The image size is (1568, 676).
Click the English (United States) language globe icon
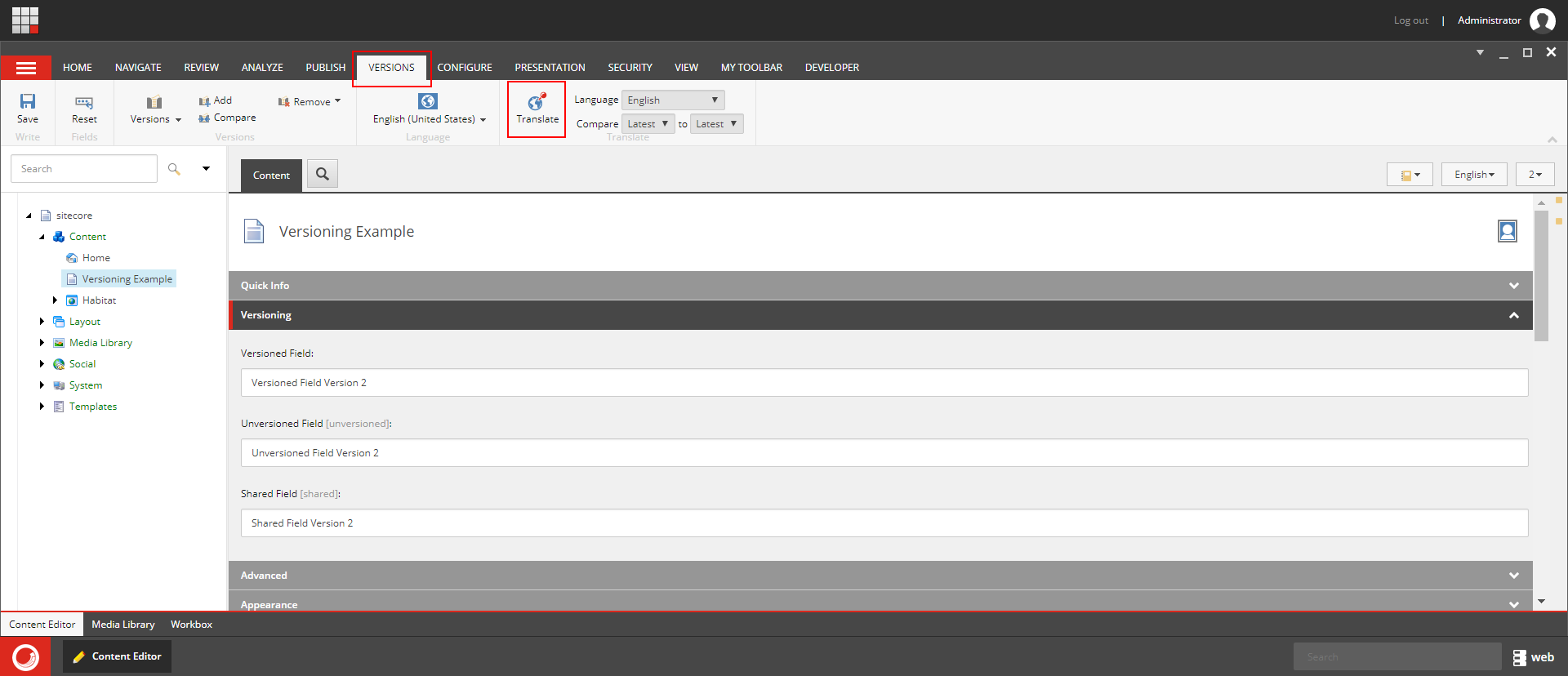428,101
